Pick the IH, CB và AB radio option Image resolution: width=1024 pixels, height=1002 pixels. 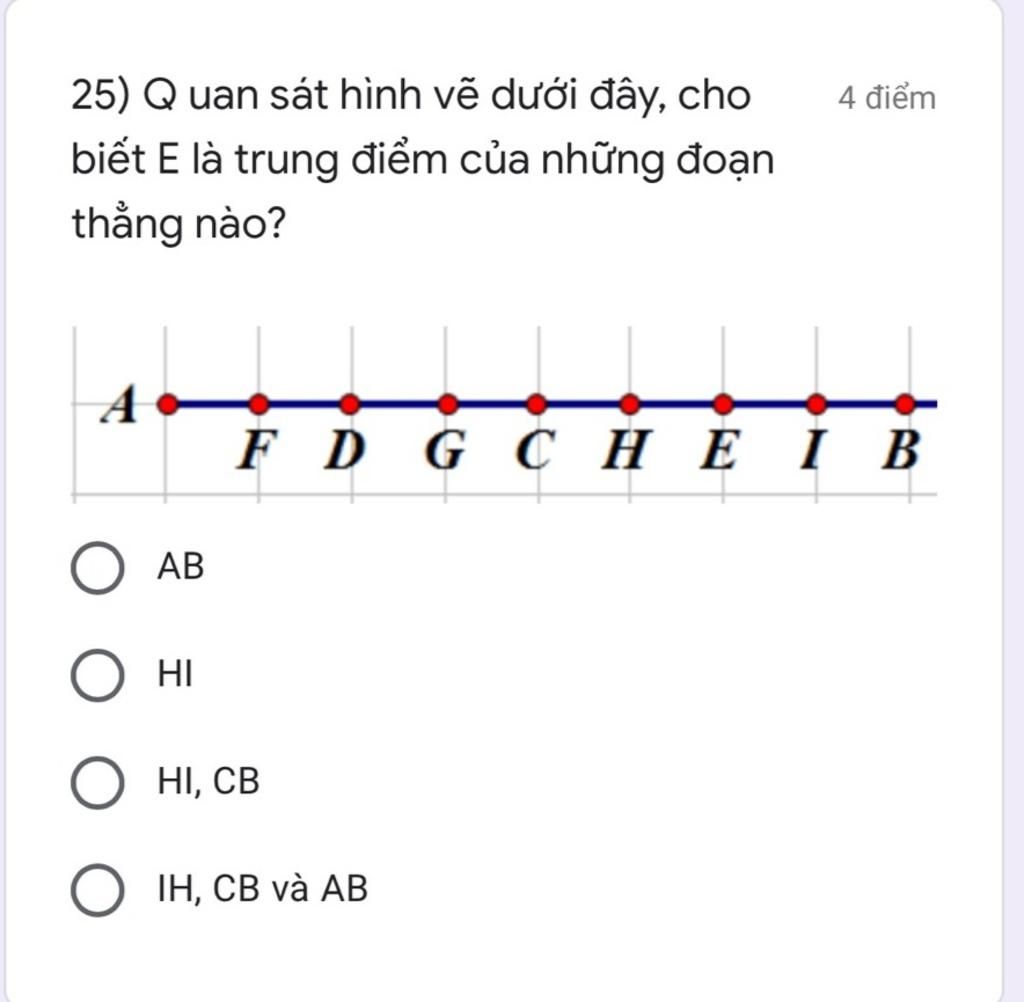97,890
